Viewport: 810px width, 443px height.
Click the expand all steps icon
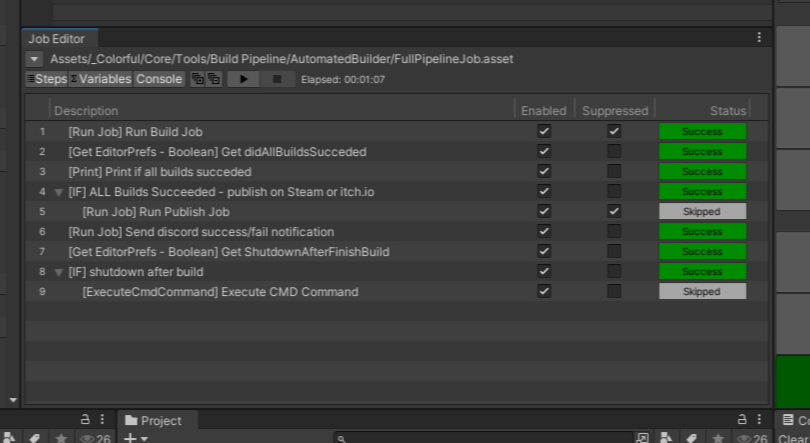197,79
